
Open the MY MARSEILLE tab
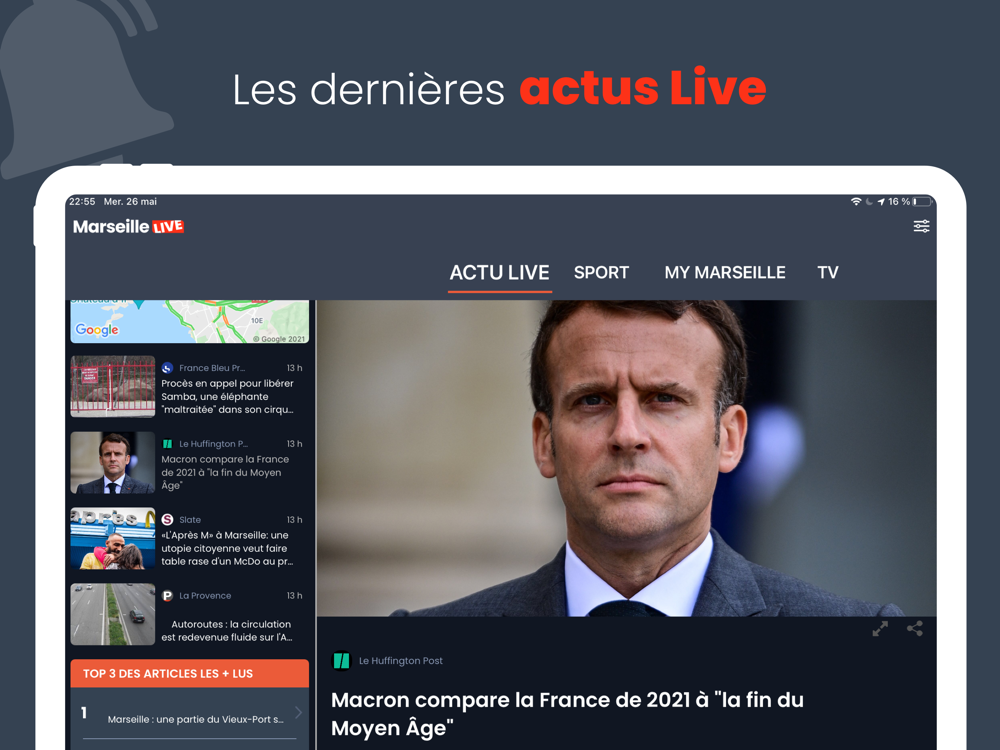[x=724, y=273]
